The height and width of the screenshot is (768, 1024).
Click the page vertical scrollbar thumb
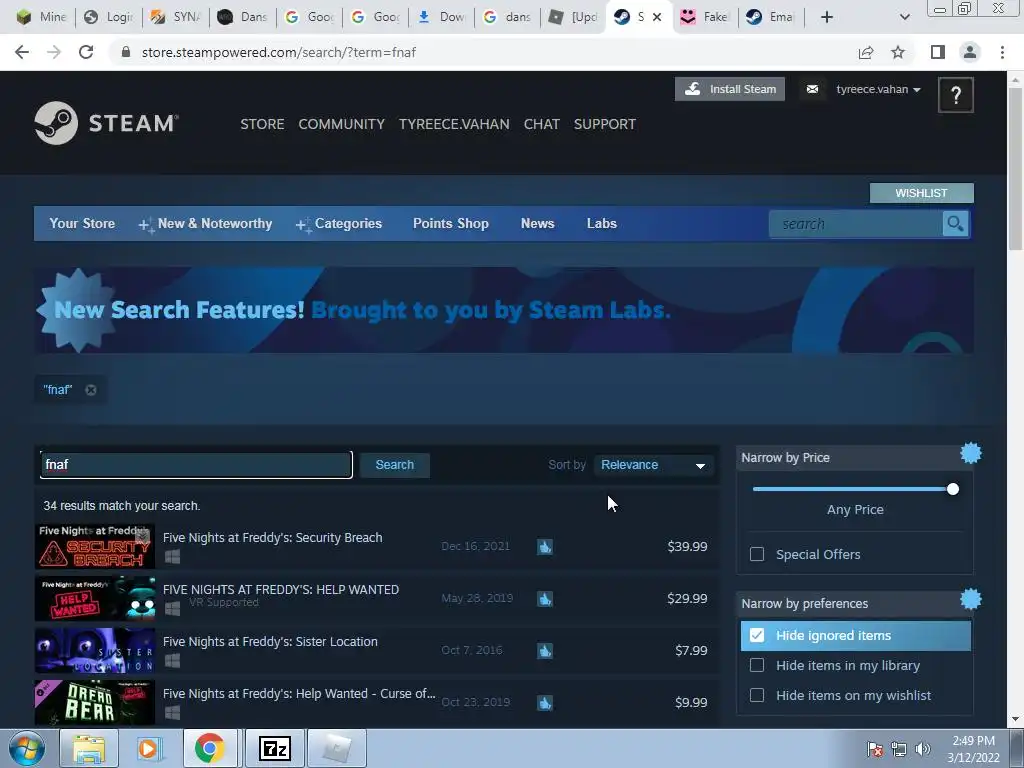click(1015, 168)
